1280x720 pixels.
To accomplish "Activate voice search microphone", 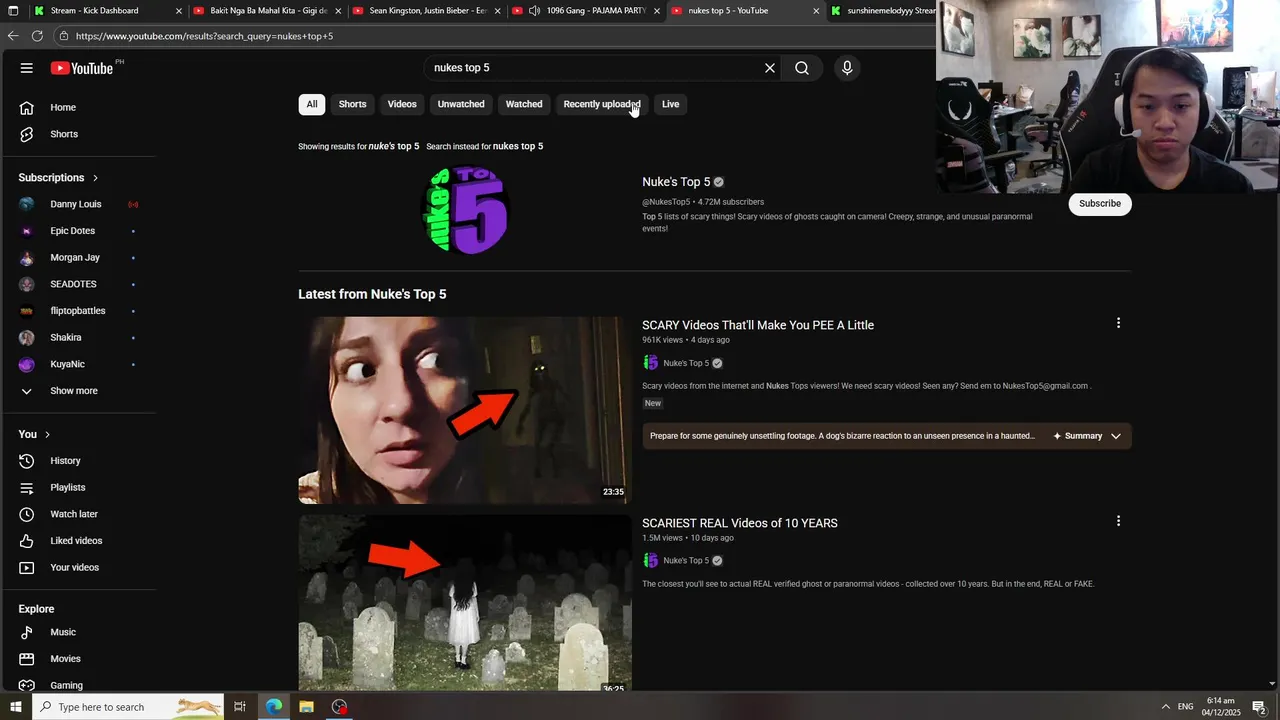I will 847,68.
